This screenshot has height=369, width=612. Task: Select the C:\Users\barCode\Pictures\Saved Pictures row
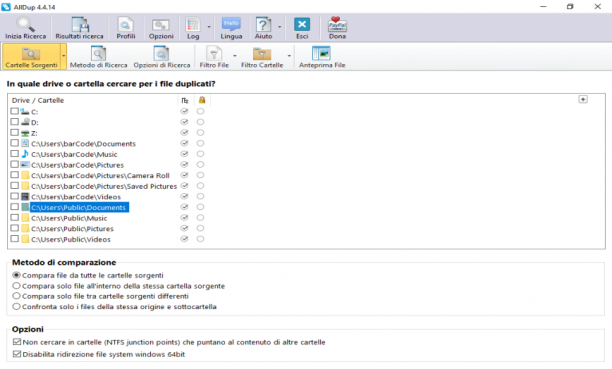[104, 186]
